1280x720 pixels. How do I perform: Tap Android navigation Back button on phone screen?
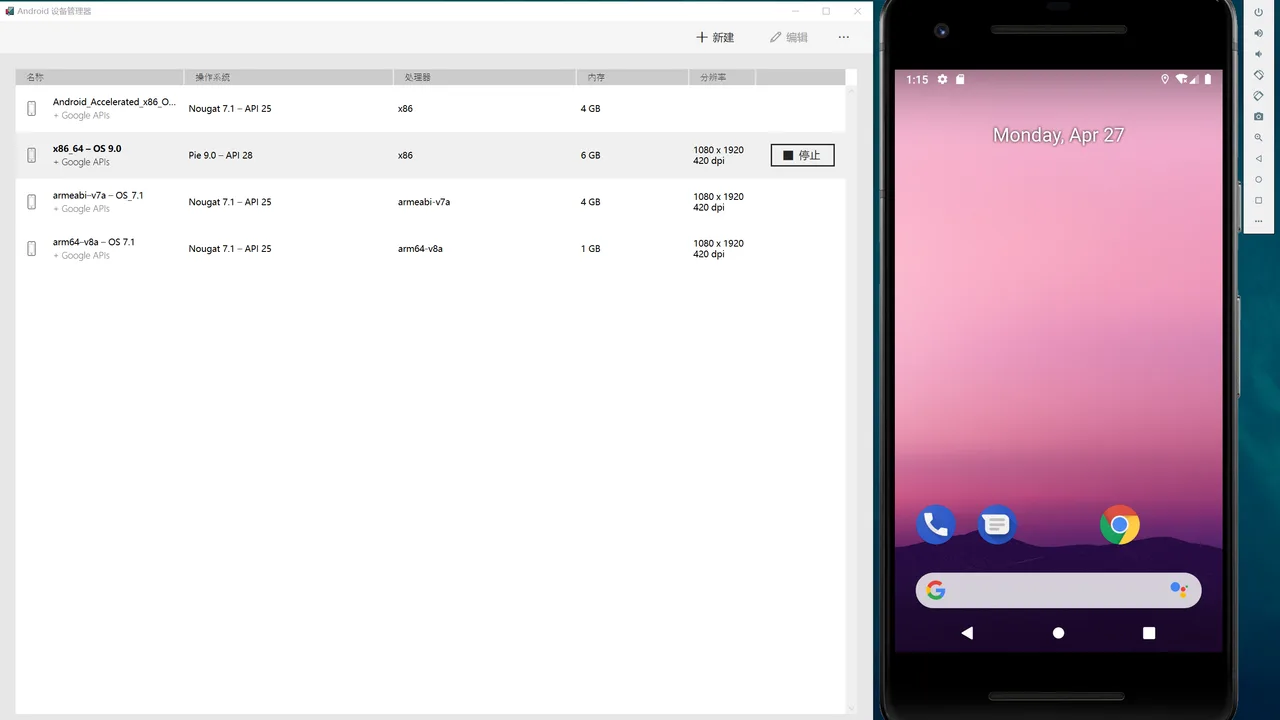point(967,633)
